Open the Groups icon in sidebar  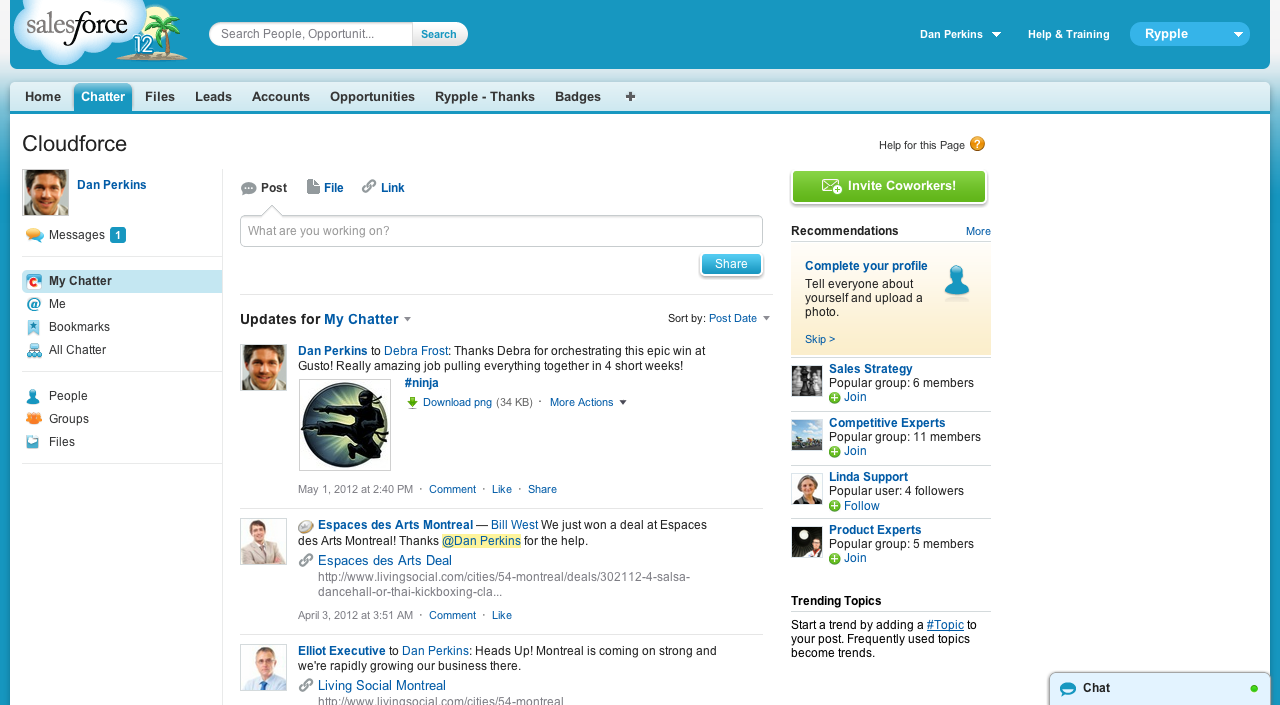(34, 419)
